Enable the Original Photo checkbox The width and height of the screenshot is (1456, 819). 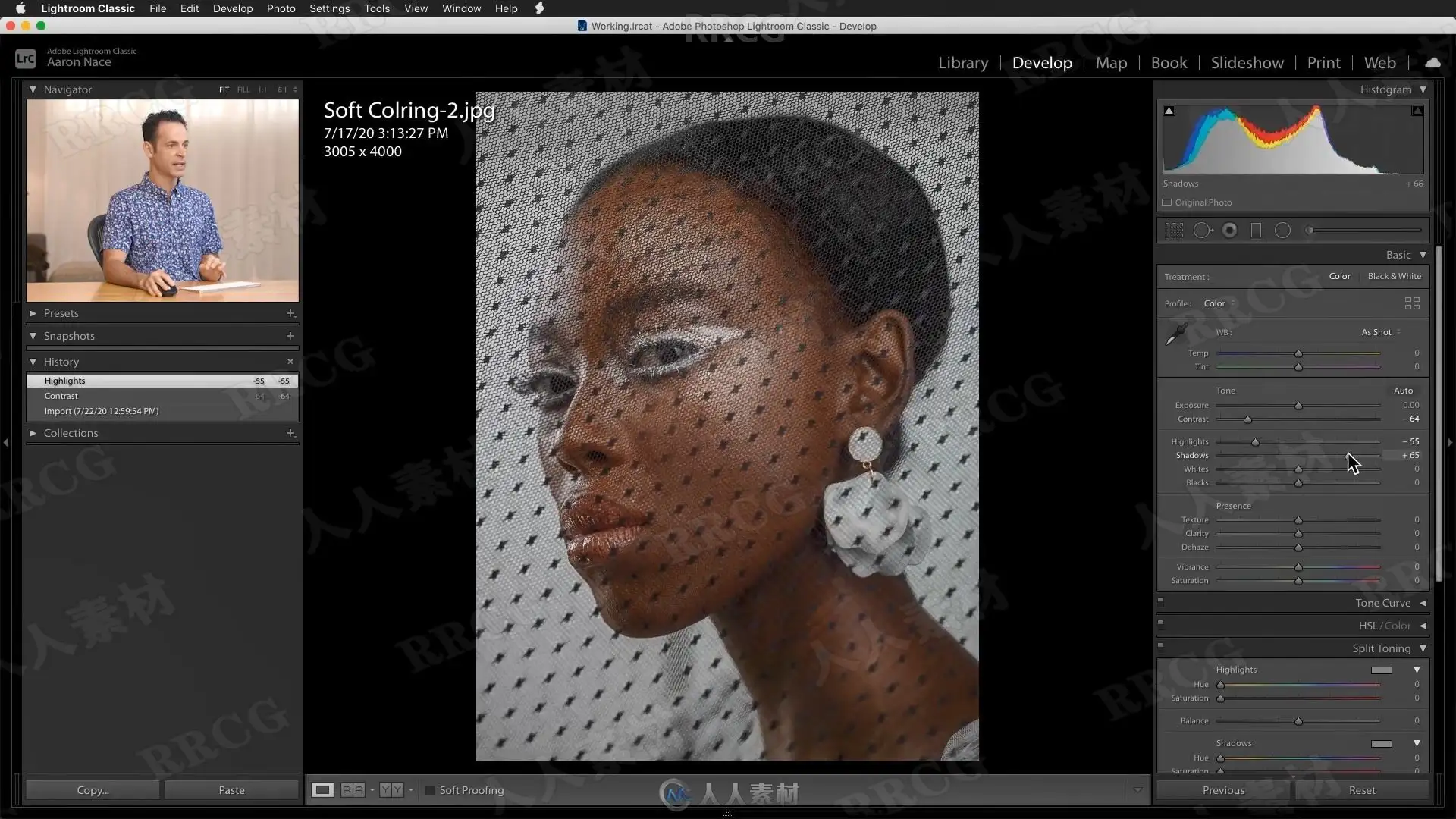[x=1167, y=202]
